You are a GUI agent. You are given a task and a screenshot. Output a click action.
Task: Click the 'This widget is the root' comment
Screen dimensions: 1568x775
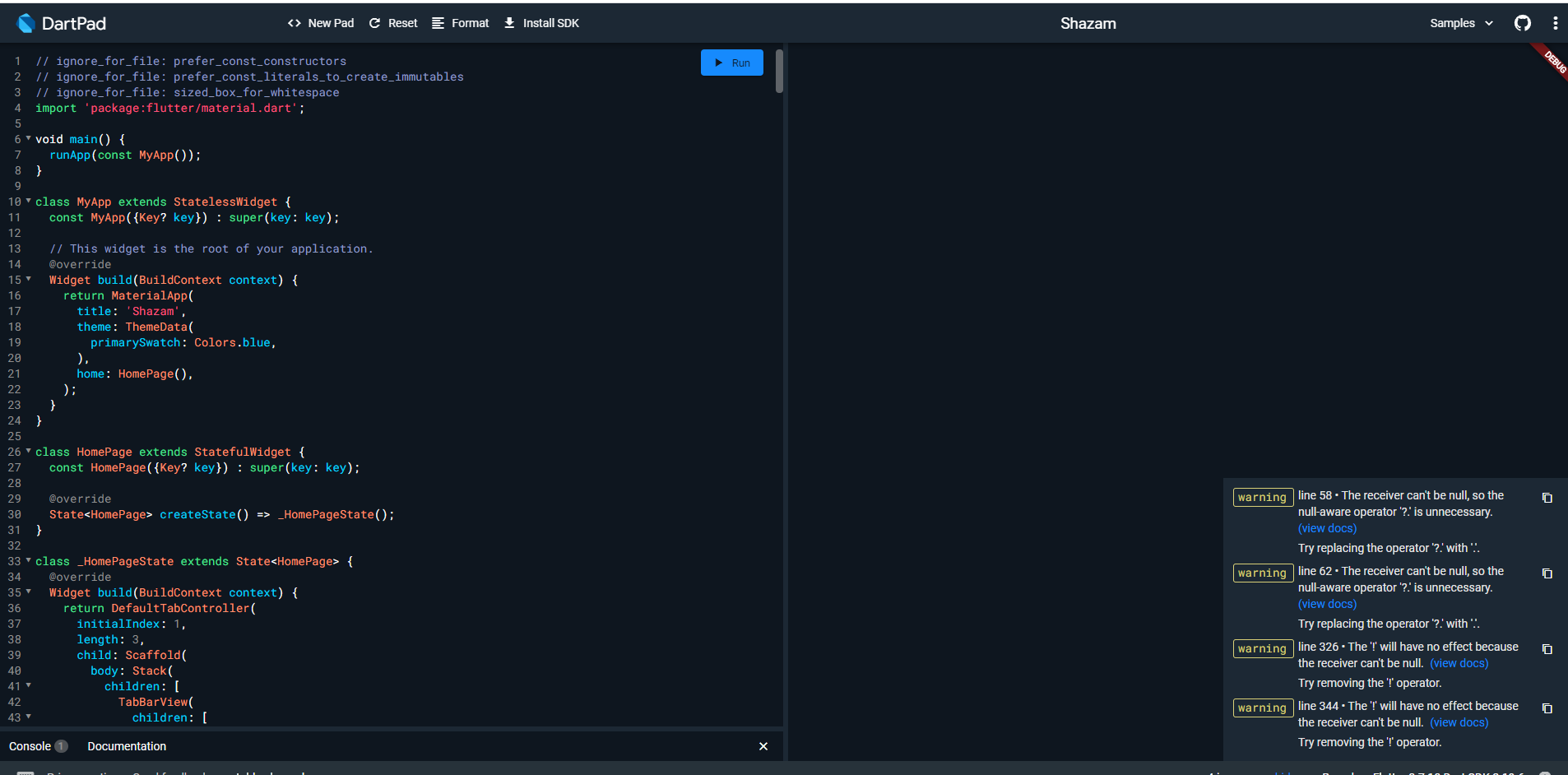tap(211, 248)
